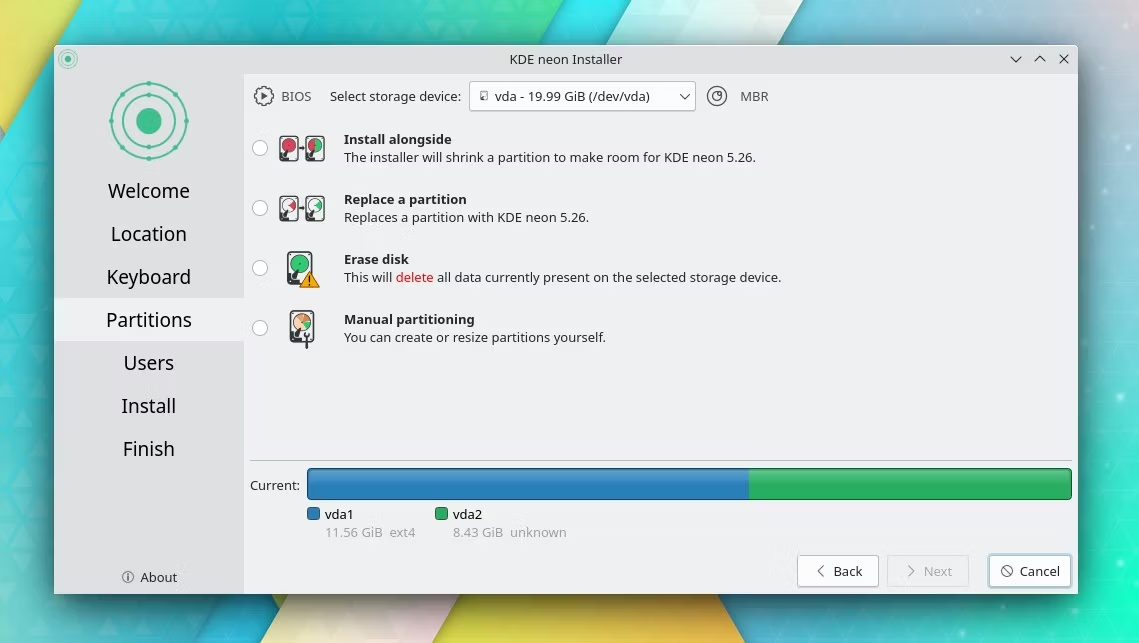Select the Install alongside radio button
This screenshot has width=1139, height=643.
click(260, 148)
